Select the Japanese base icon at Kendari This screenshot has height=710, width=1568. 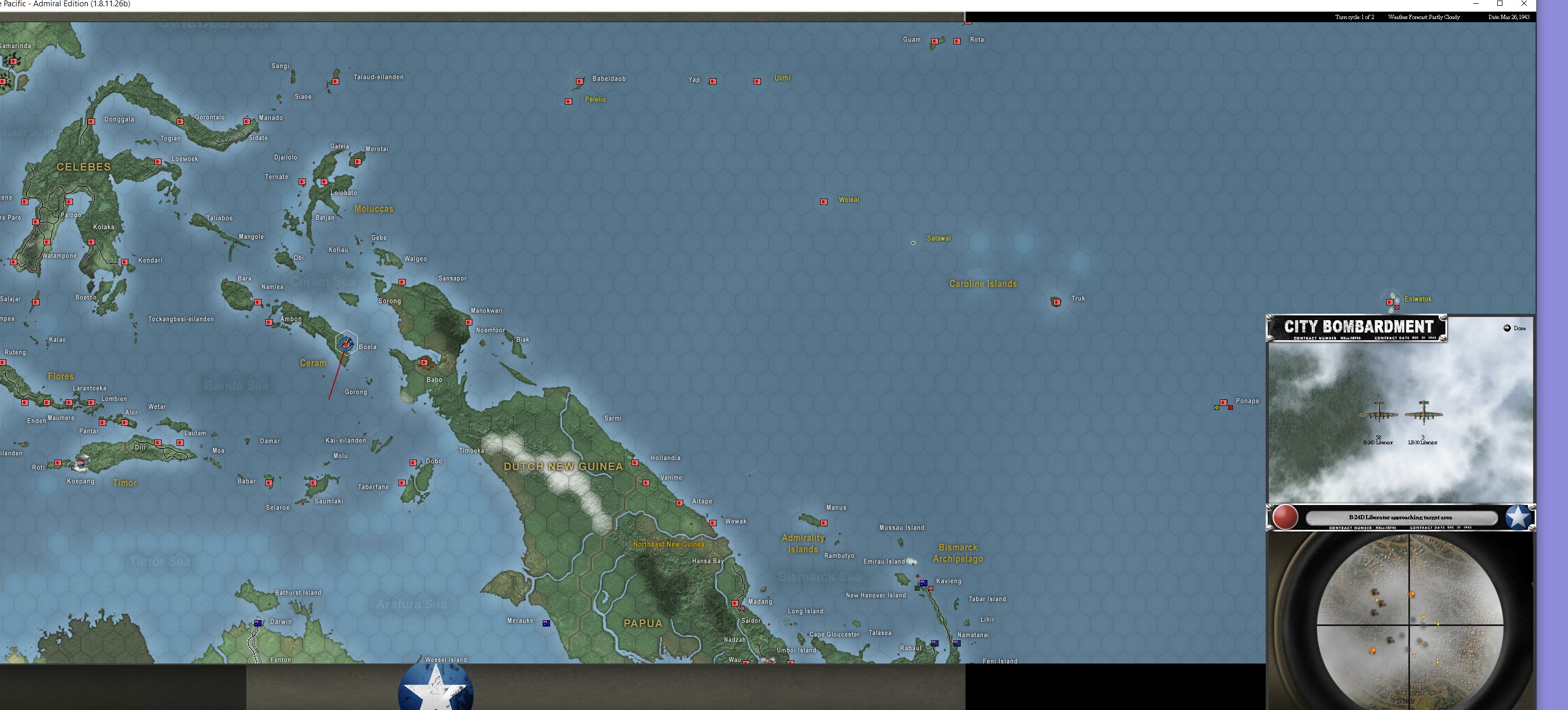[125, 262]
